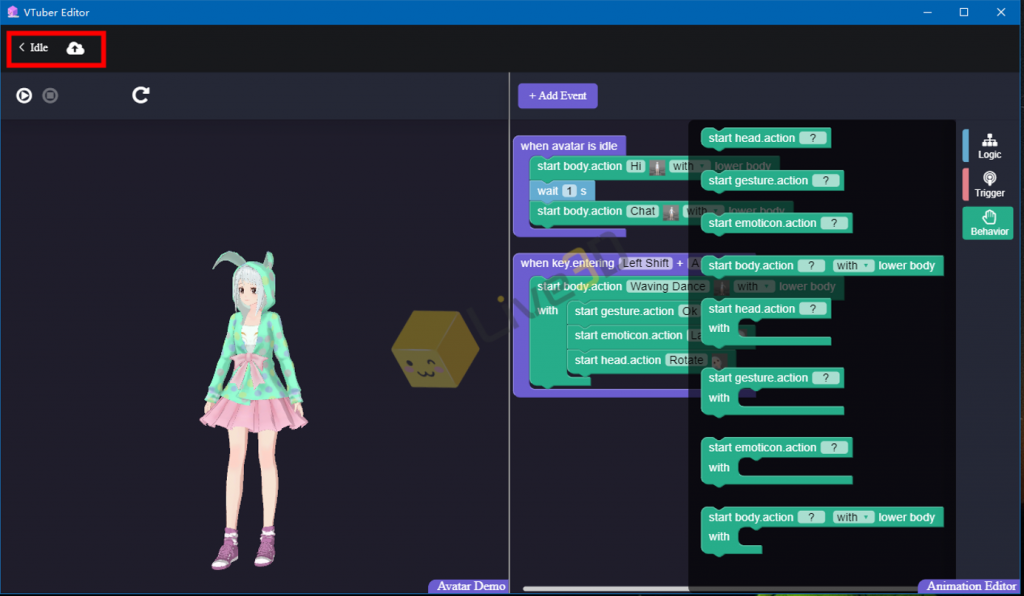Click the wait value 1 field
Image resolution: width=1024 pixels, height=596 pixels.
(x=569, y=191)
